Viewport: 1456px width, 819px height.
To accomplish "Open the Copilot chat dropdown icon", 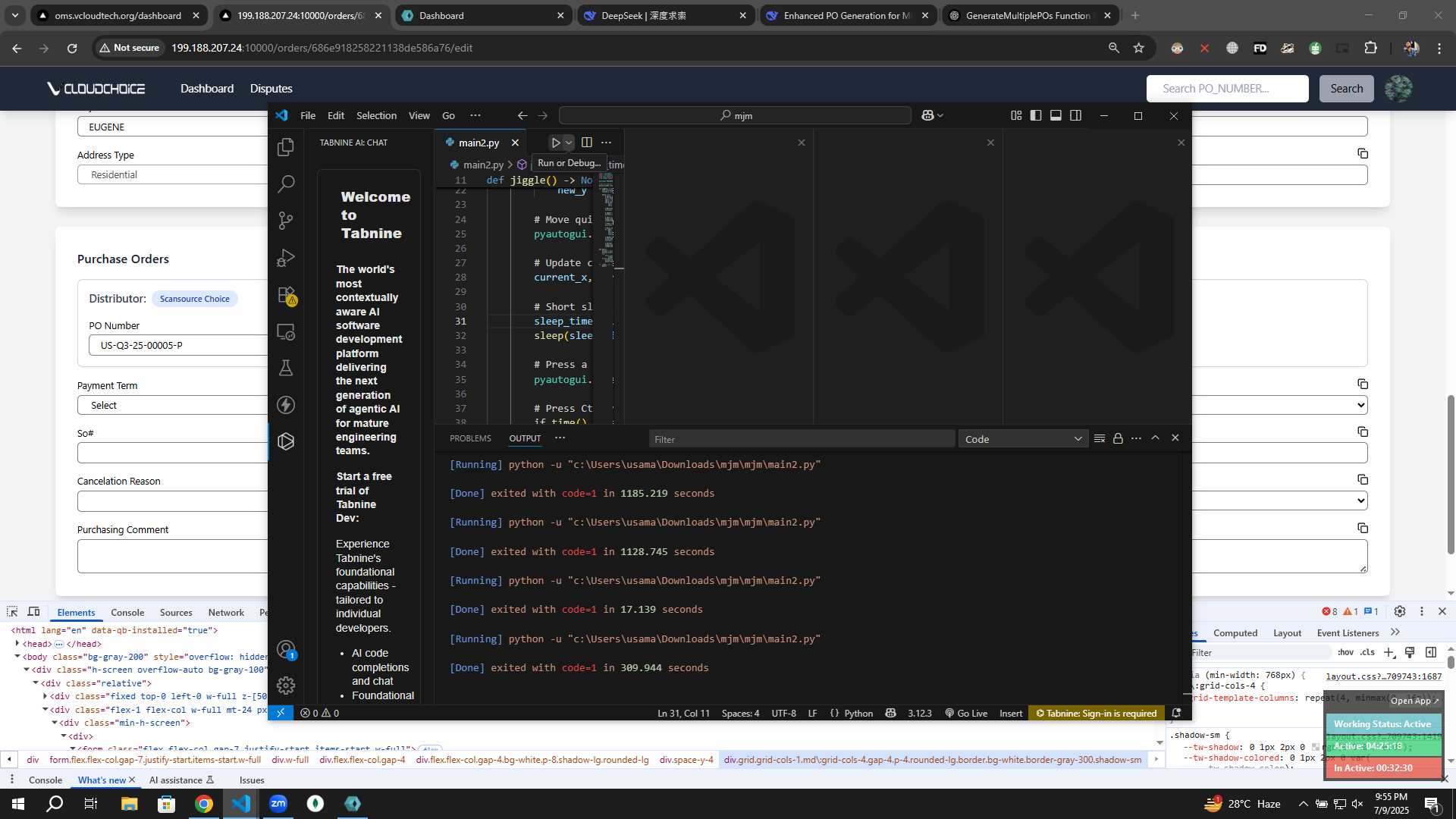I will (932, 115).
